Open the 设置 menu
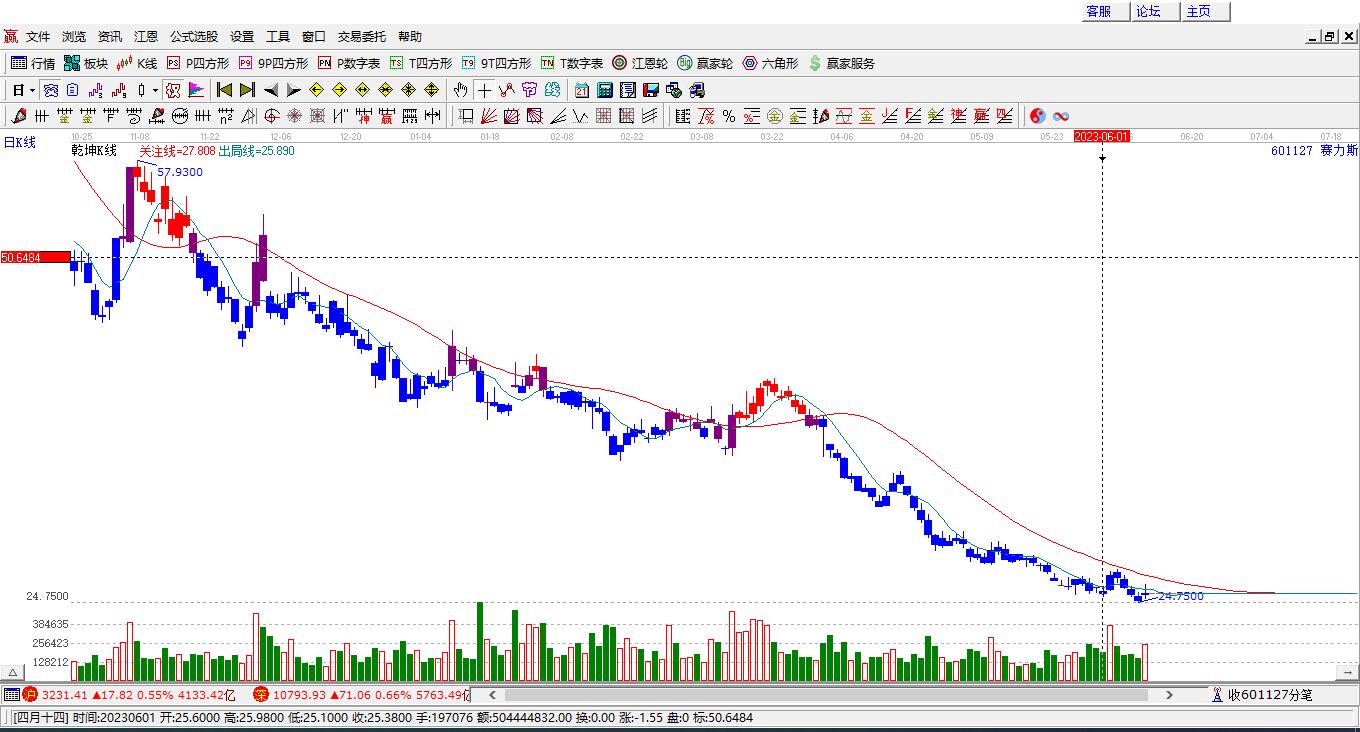1360x732 pixels. point(242,37)
